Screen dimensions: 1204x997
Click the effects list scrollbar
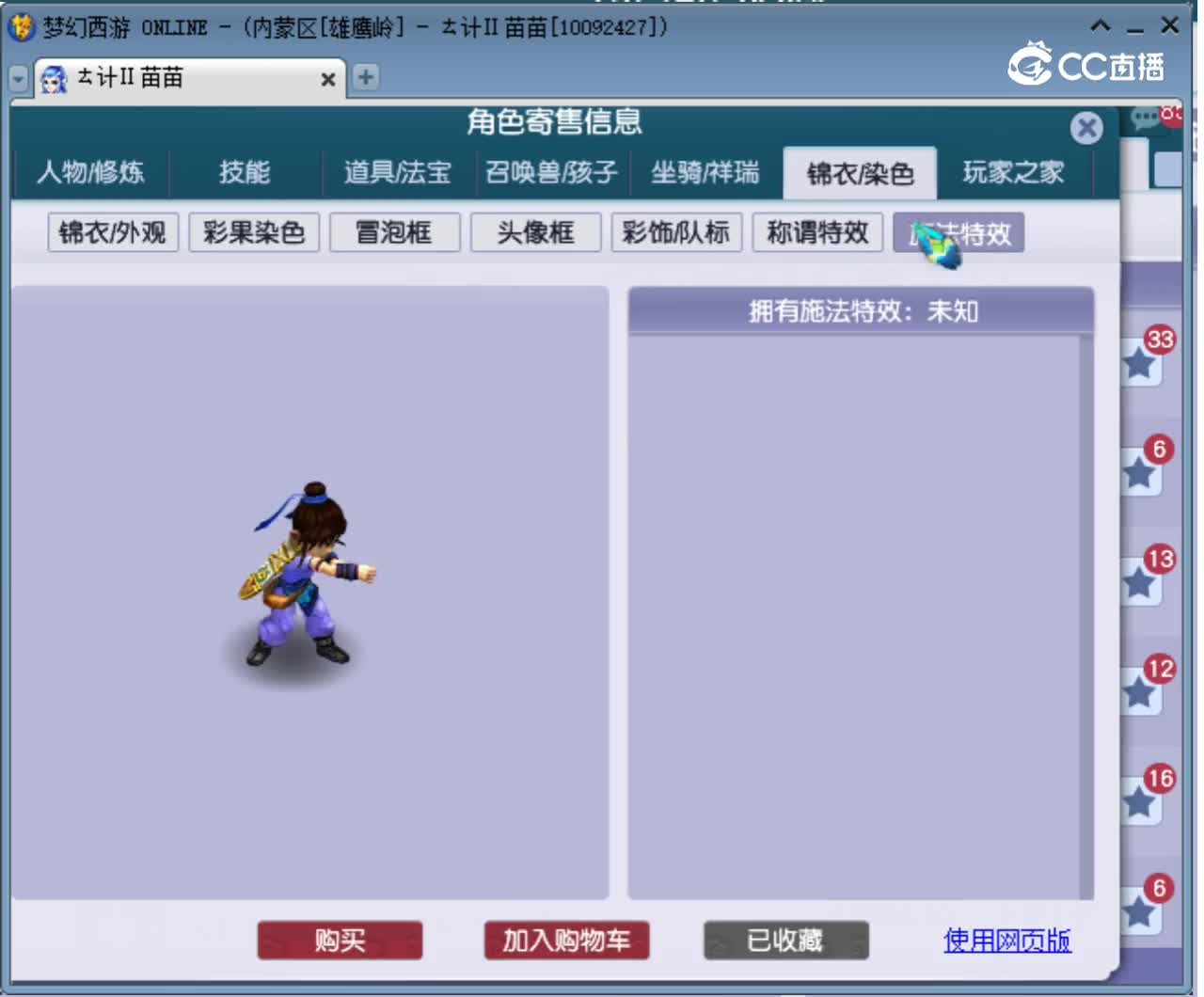[1086, 616]
